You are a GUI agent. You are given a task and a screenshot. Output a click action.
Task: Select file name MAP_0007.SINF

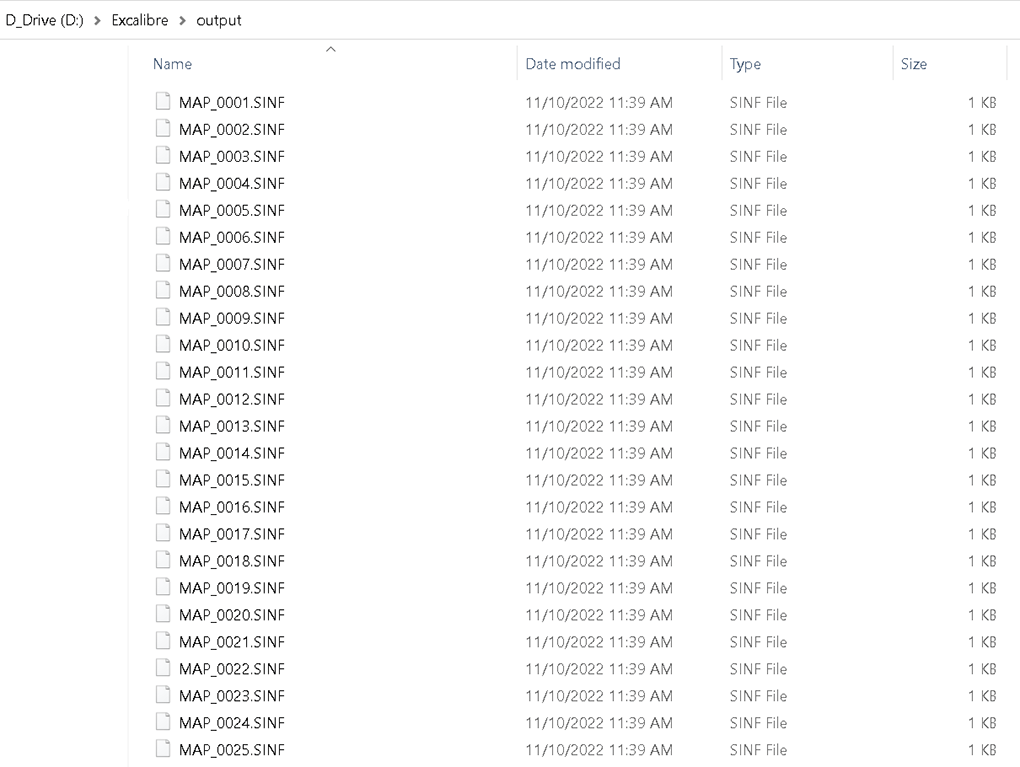tap(232, 265)
